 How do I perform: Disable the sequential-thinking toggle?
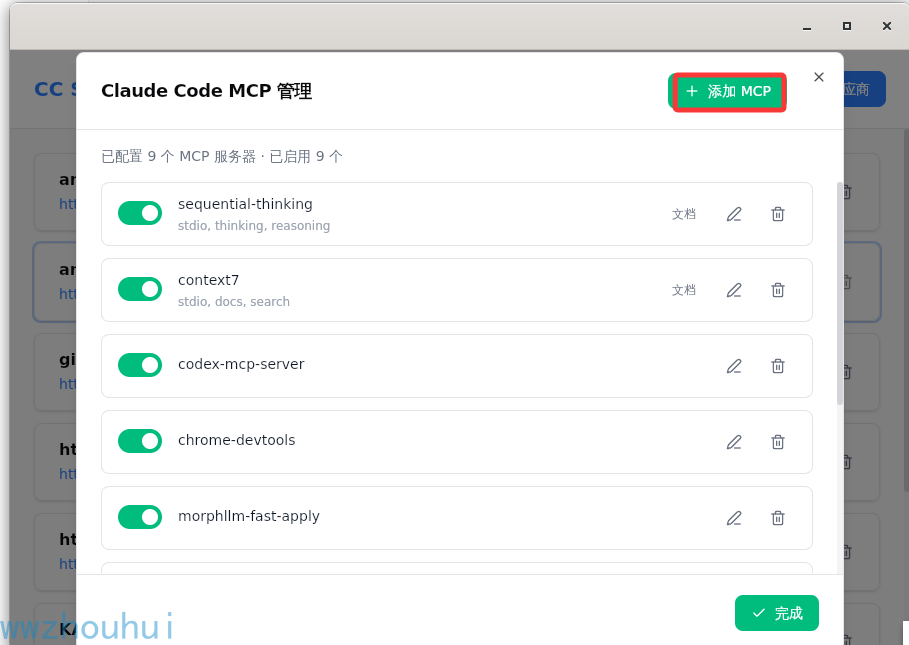140,213
